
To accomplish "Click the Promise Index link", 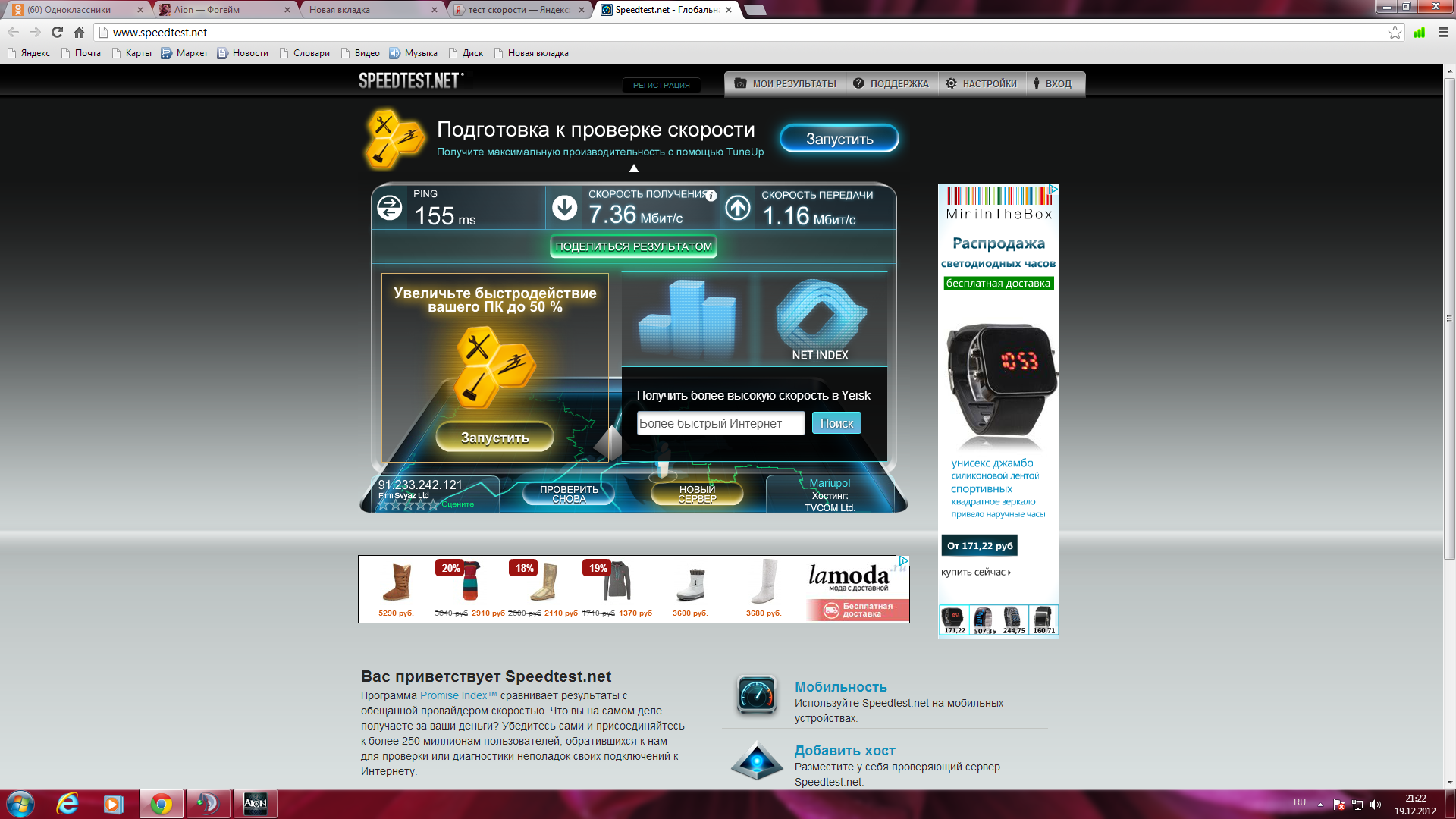I will pos(458,695).
